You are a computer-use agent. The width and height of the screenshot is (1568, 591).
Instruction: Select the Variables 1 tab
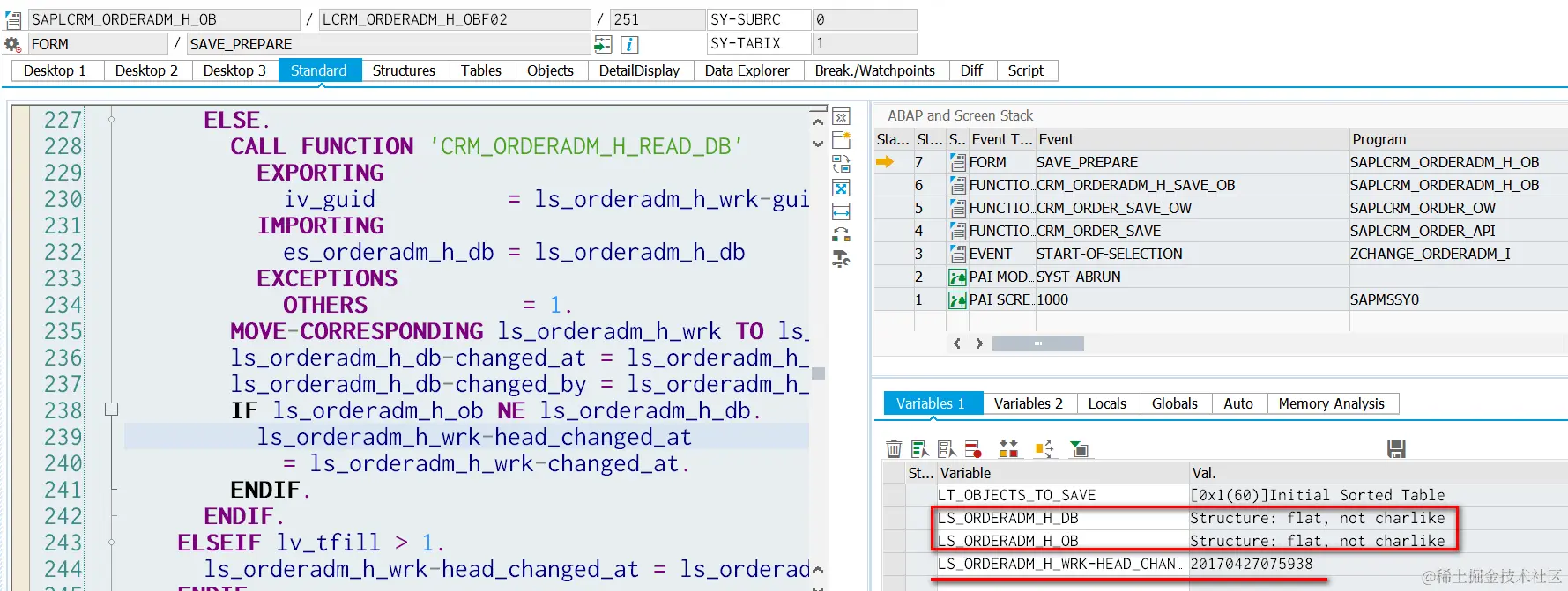[x=932, y=403]
